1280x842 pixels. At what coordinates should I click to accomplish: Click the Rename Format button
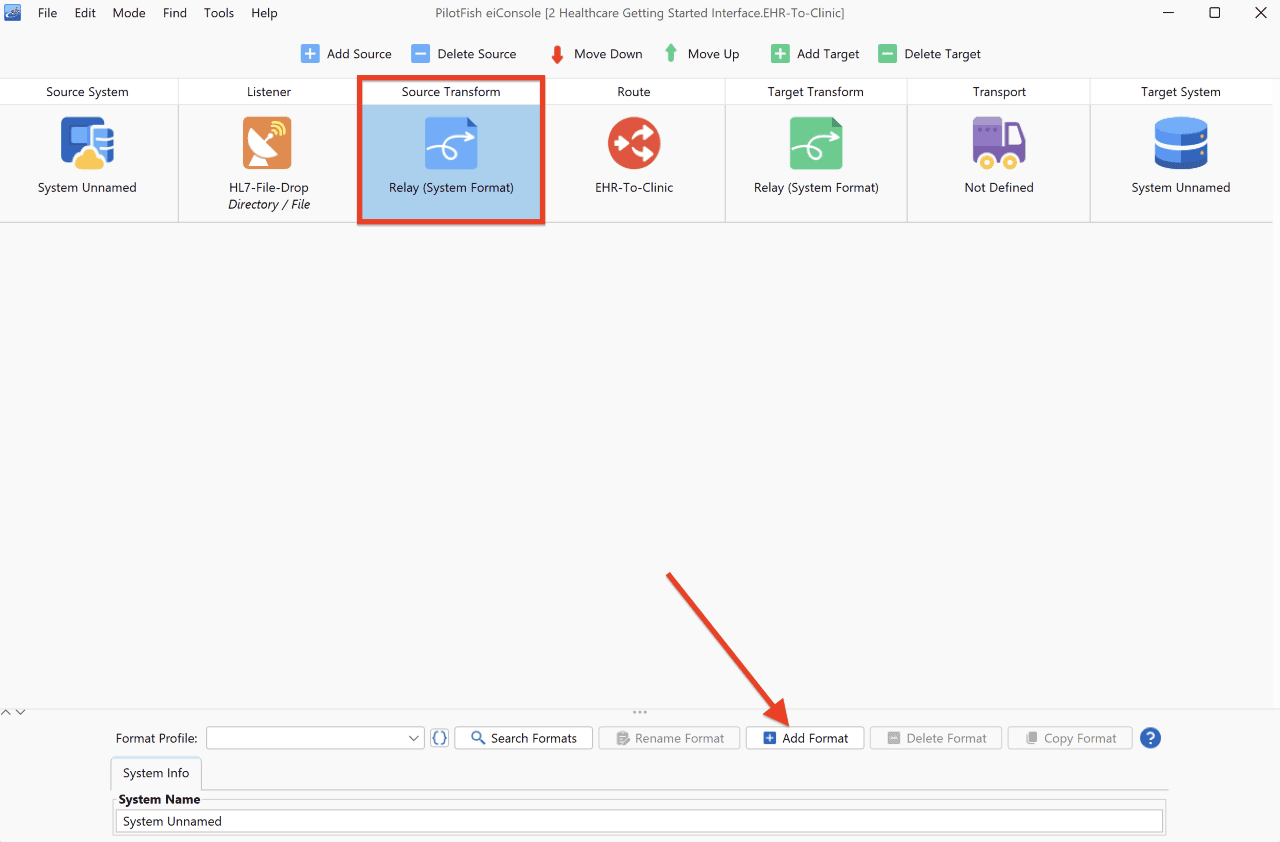click(669, 738)
